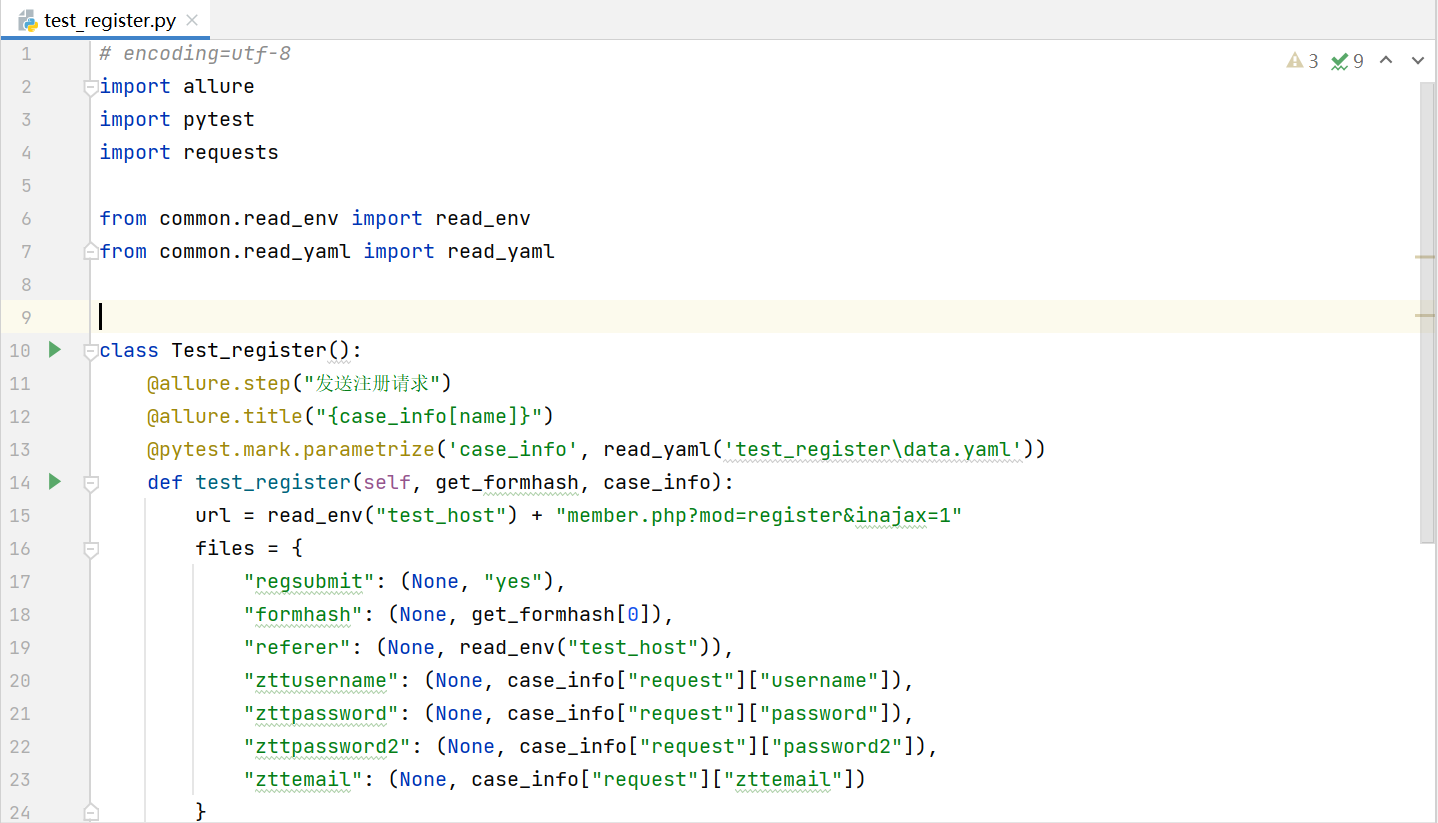Click an error stripe mark on right scrollbar
Screen dimensions: 1438x823
[1425, 256]
